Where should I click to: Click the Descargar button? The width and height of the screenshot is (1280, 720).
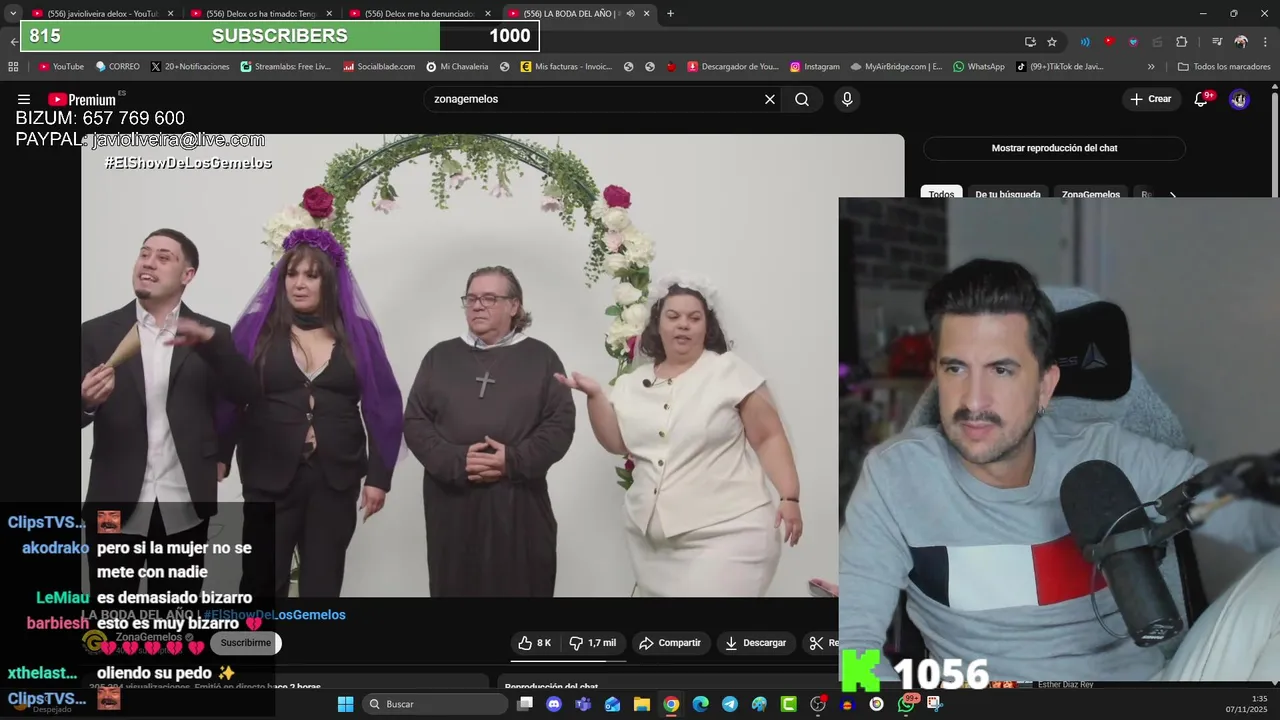coord(755,643)
